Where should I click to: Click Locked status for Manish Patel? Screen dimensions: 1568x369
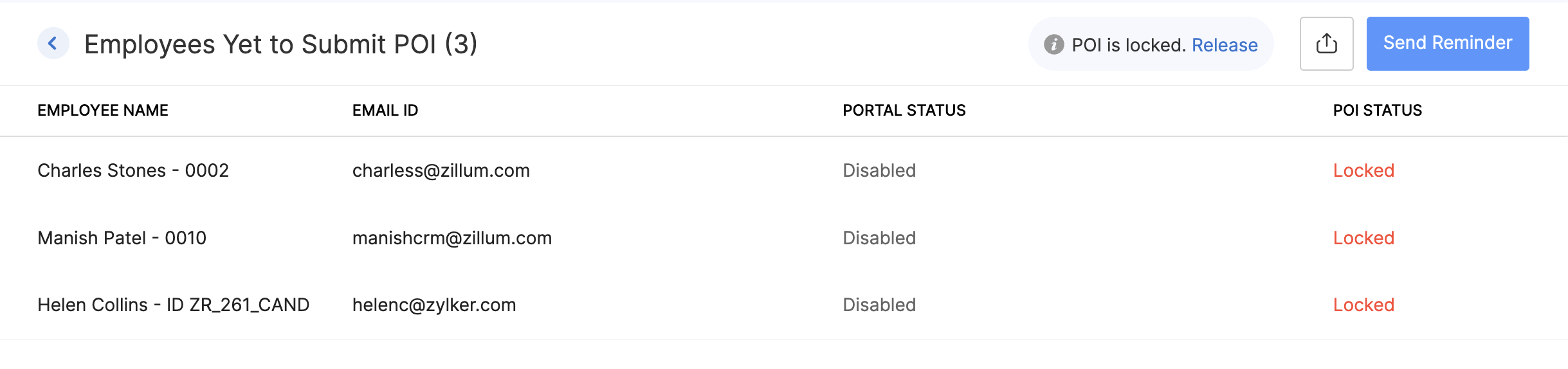[x=1363, y=238]
